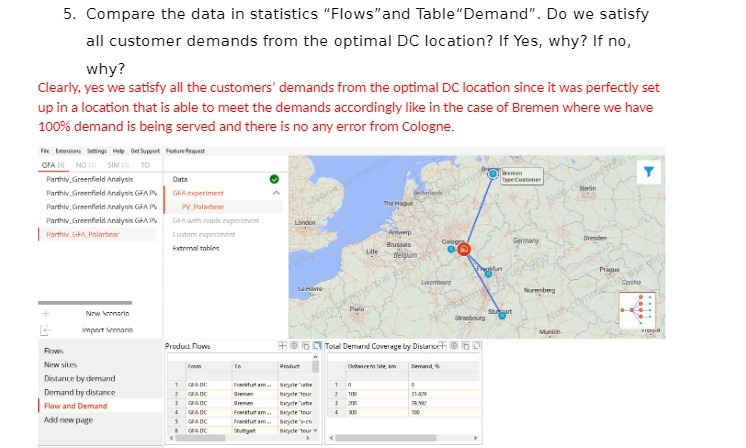Click the cross icon in Product Flows header

click(x=282, y=346)
